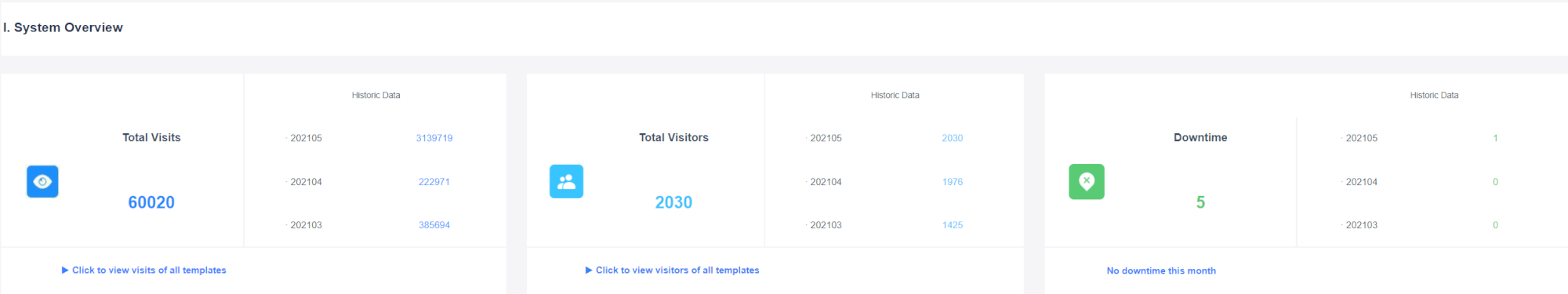The width and height of the screenshot is (1568, 294).
Task: Open 202104 visits value 222971
Action: click(x=434, y=182)
